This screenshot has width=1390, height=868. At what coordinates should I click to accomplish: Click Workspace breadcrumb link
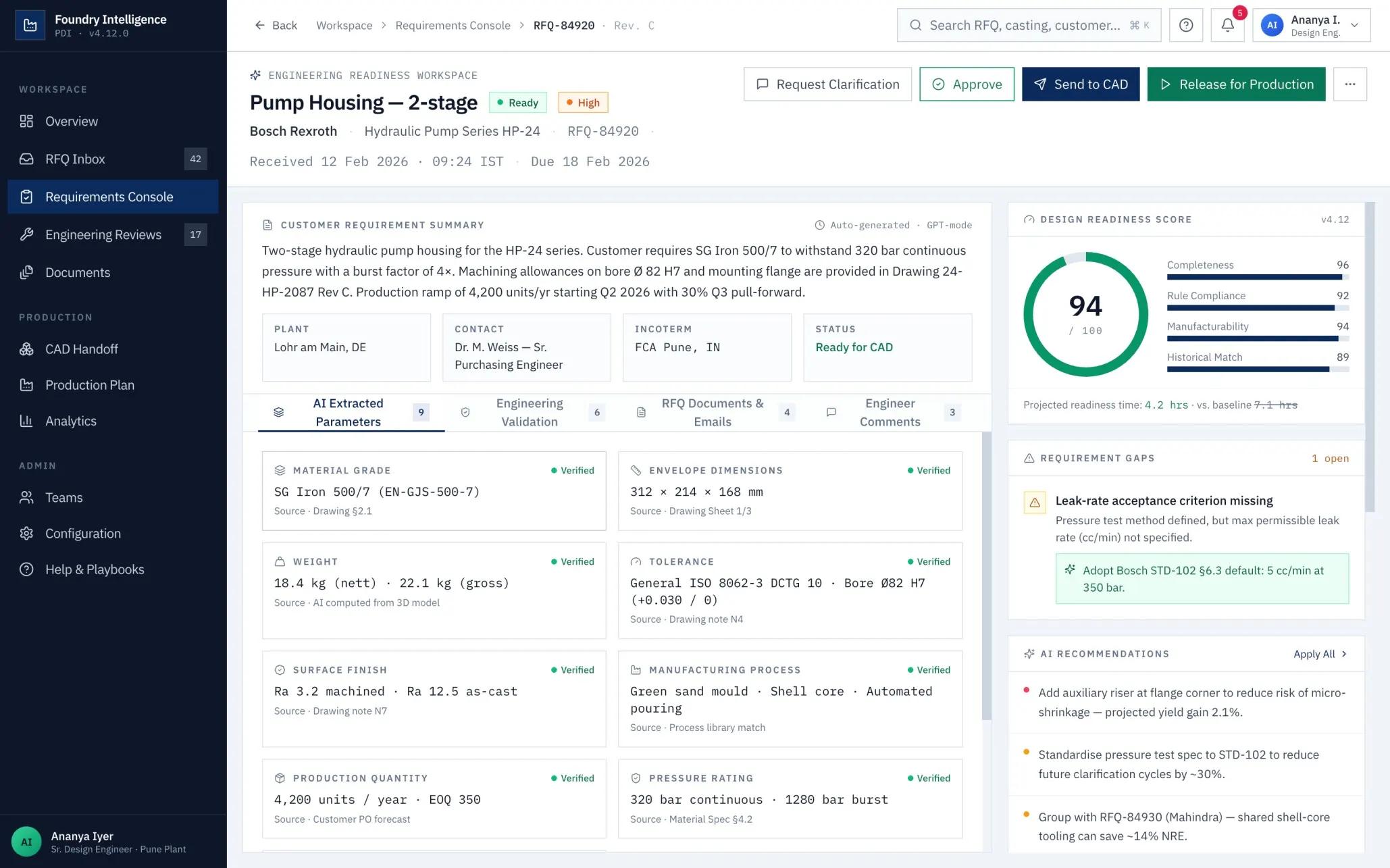tap(344, 25)
